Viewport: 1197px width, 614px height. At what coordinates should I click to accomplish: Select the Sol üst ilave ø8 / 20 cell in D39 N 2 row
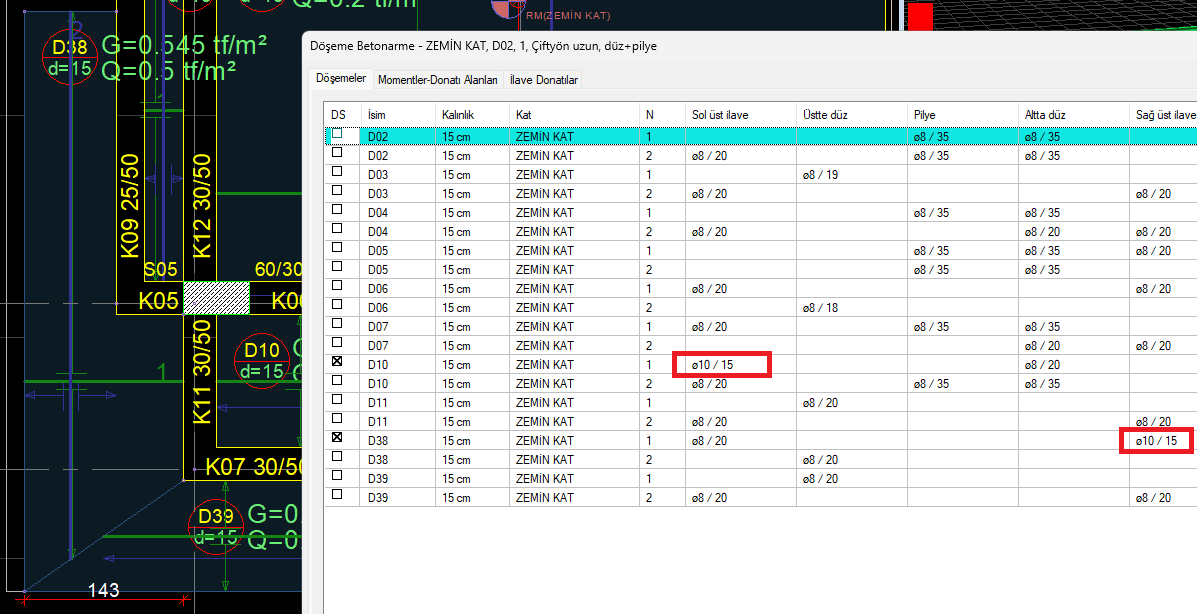point(740,498)
